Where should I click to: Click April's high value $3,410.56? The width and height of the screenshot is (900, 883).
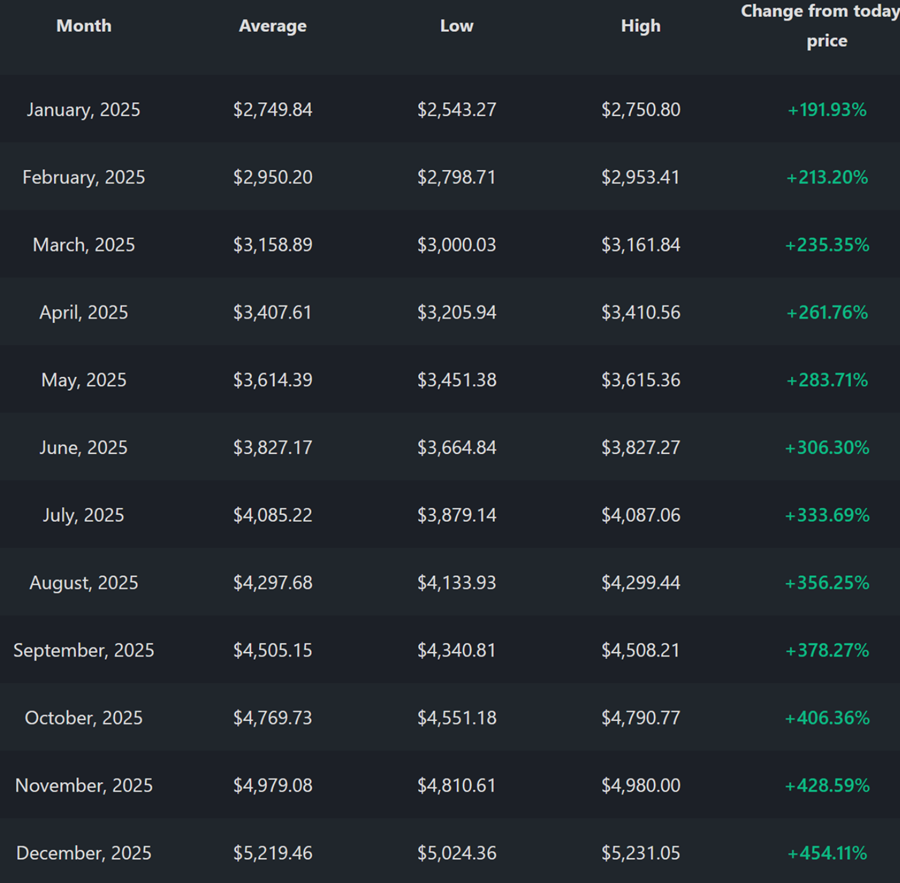tap(640, 313)
